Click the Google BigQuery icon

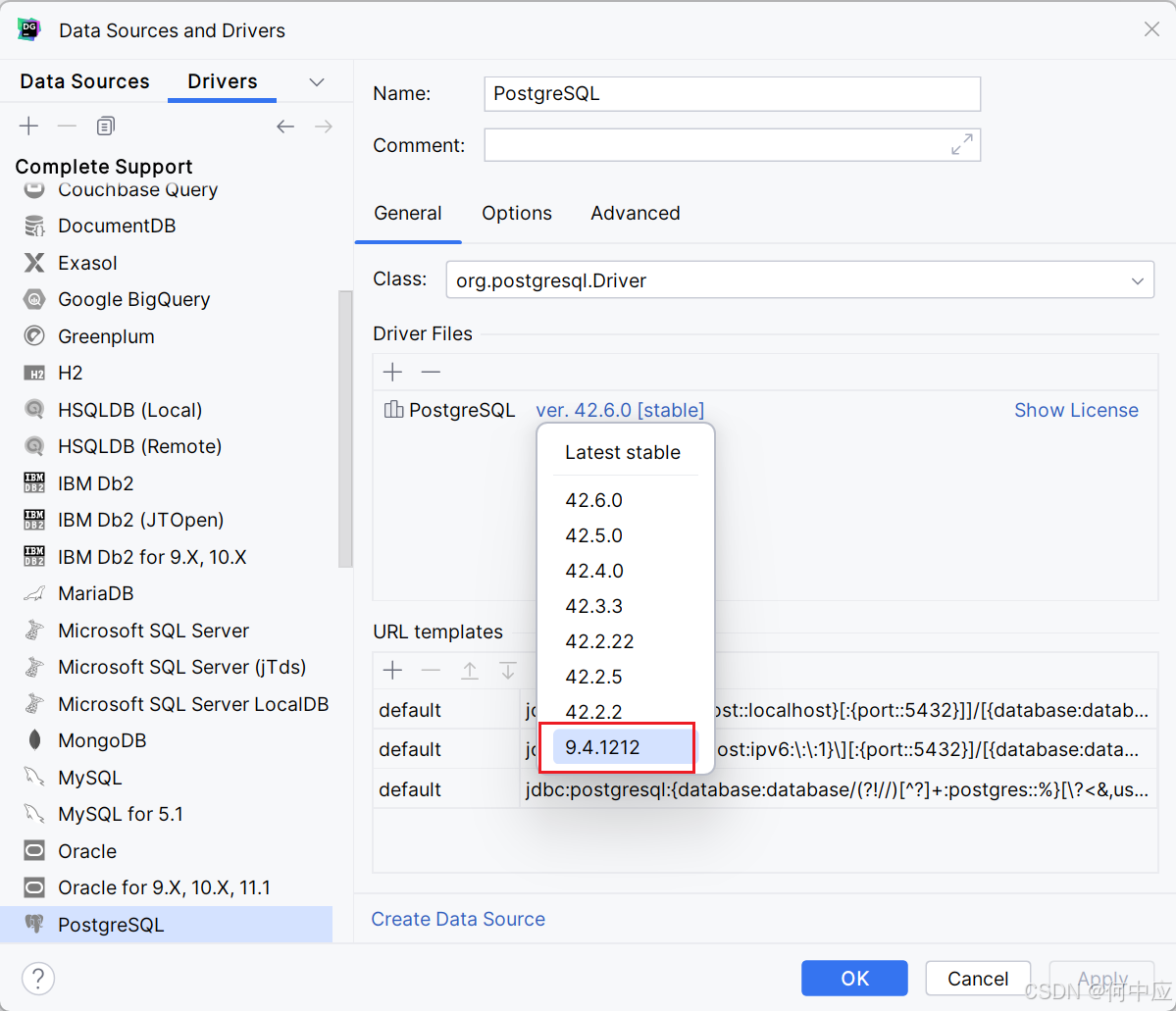pos(34,299)
